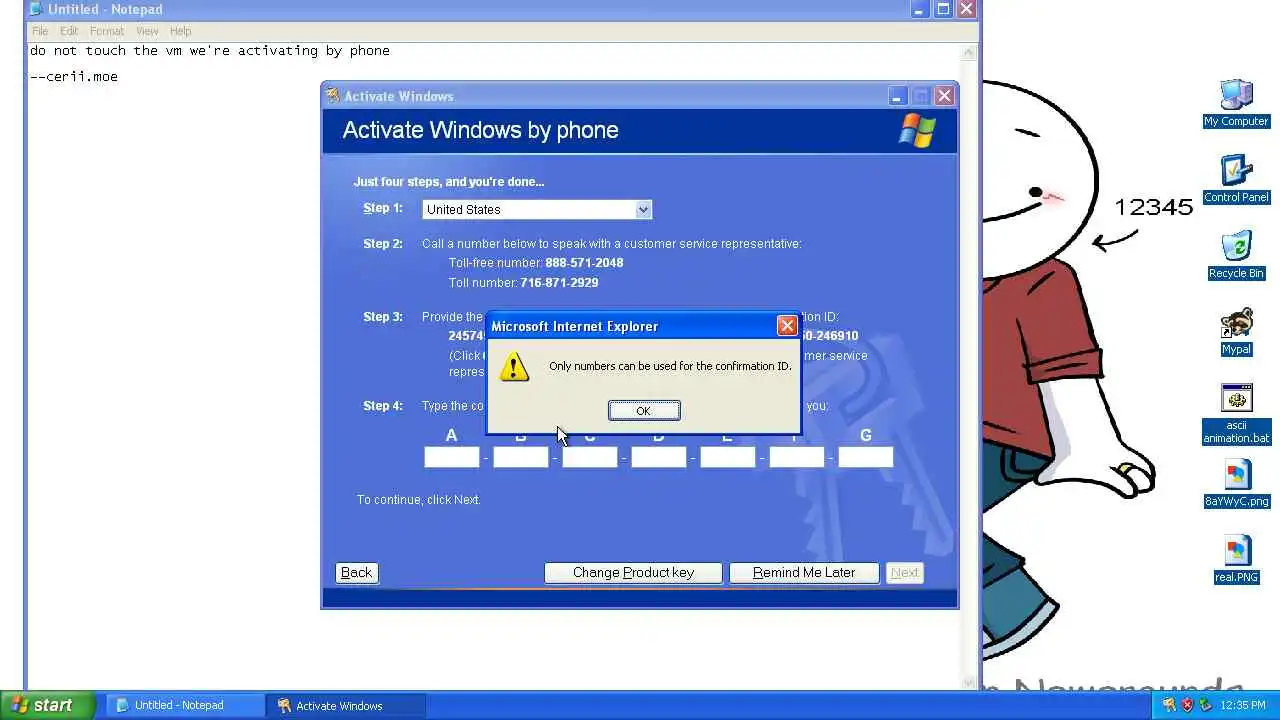Open Control Panel desktop icon
Image resolution: width=1280 pixels, height=720 pixels.
pos(1236,180)
